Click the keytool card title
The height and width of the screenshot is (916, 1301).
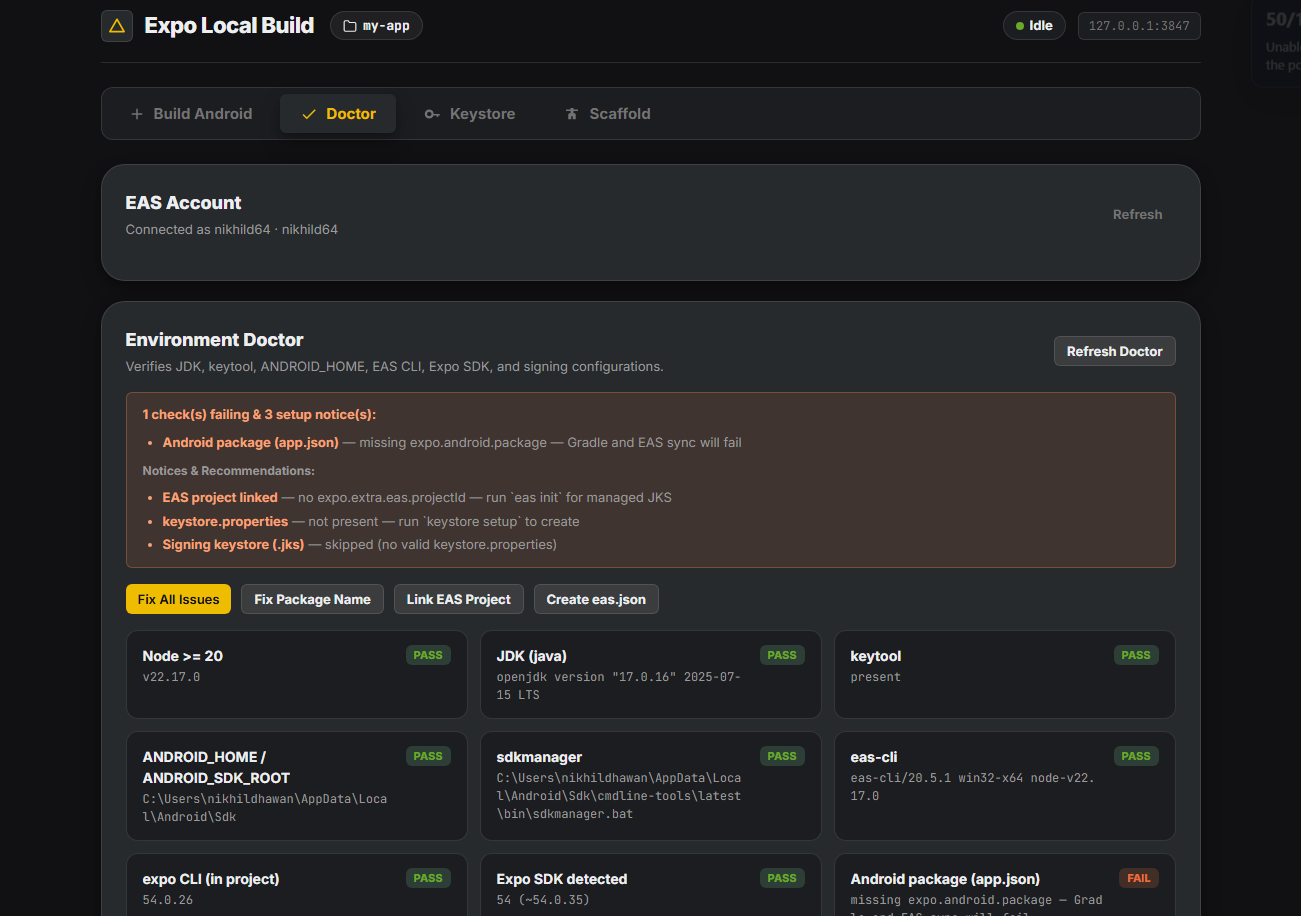coord(876,657)
